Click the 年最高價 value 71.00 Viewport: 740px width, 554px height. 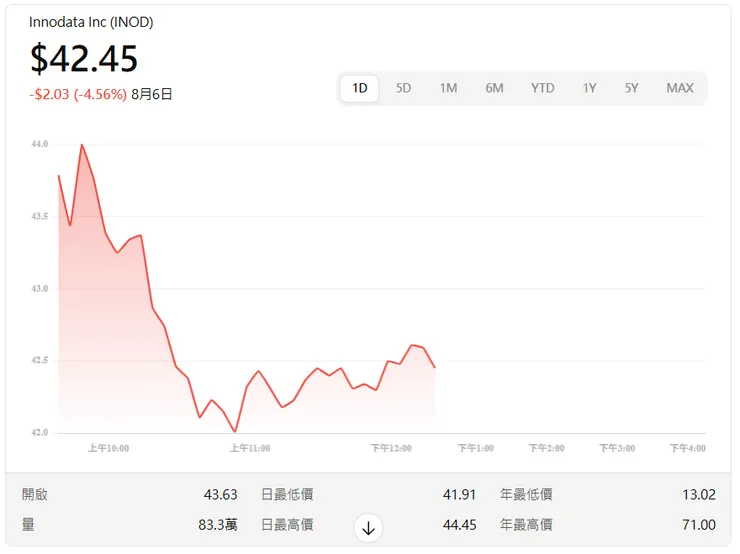pos(699,525)
